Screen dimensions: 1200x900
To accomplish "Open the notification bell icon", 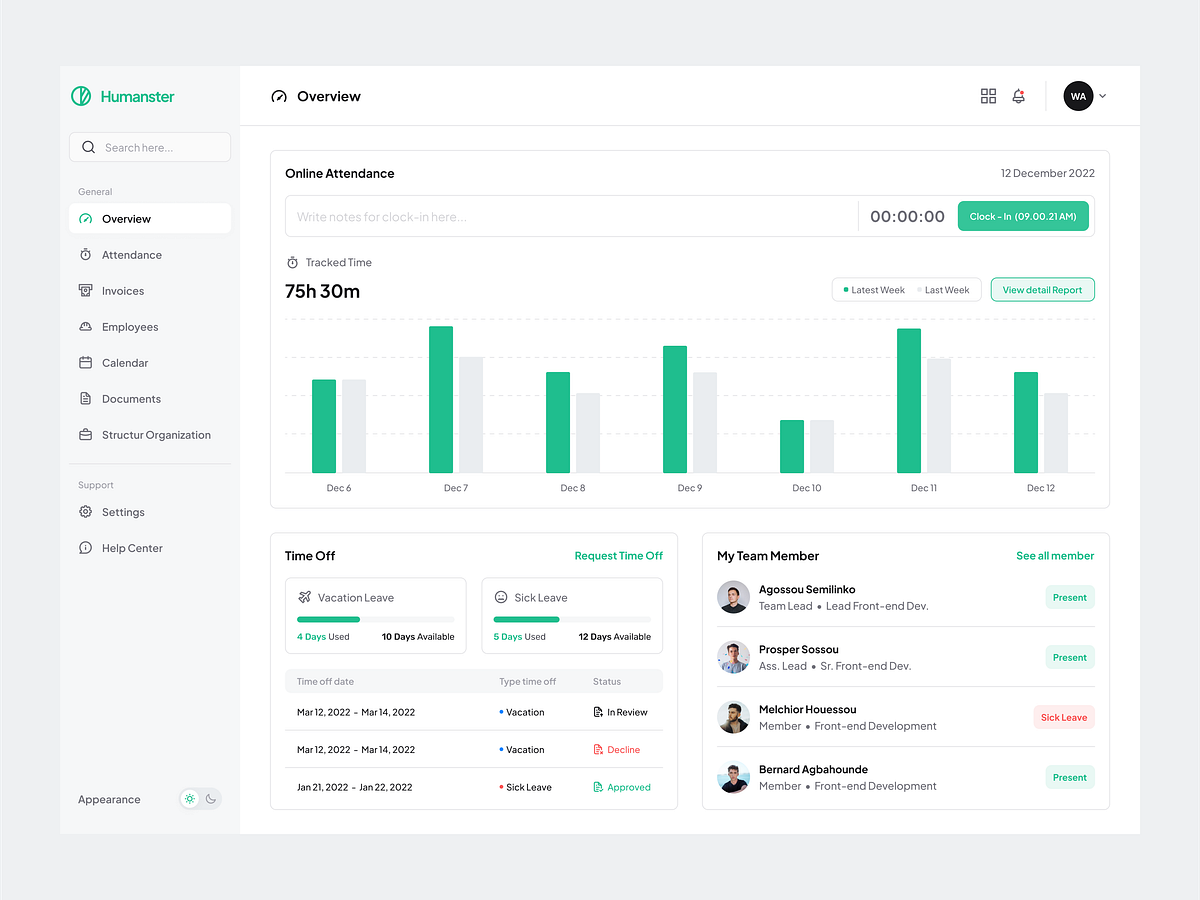I will click(x=1018, y=96).
